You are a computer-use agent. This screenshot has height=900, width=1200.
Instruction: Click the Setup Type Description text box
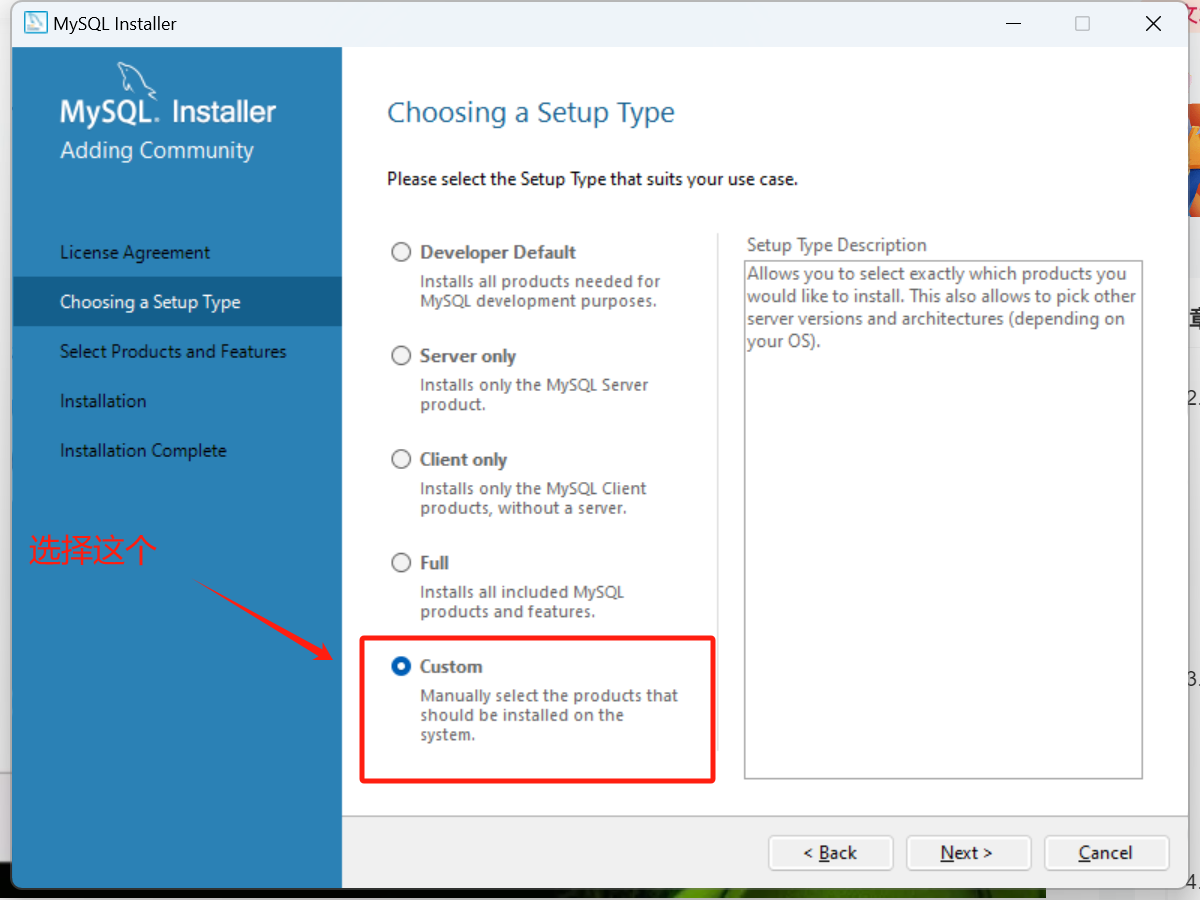tap(943, 519)
